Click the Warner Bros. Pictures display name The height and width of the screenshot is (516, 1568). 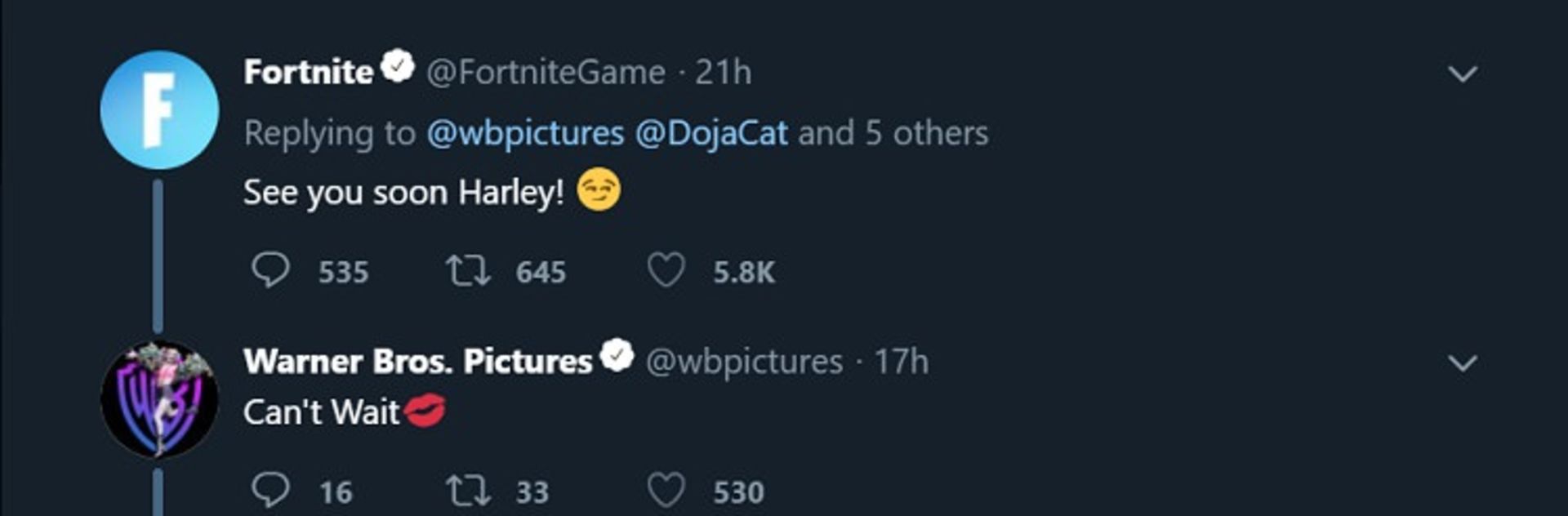tap(417, 362)
